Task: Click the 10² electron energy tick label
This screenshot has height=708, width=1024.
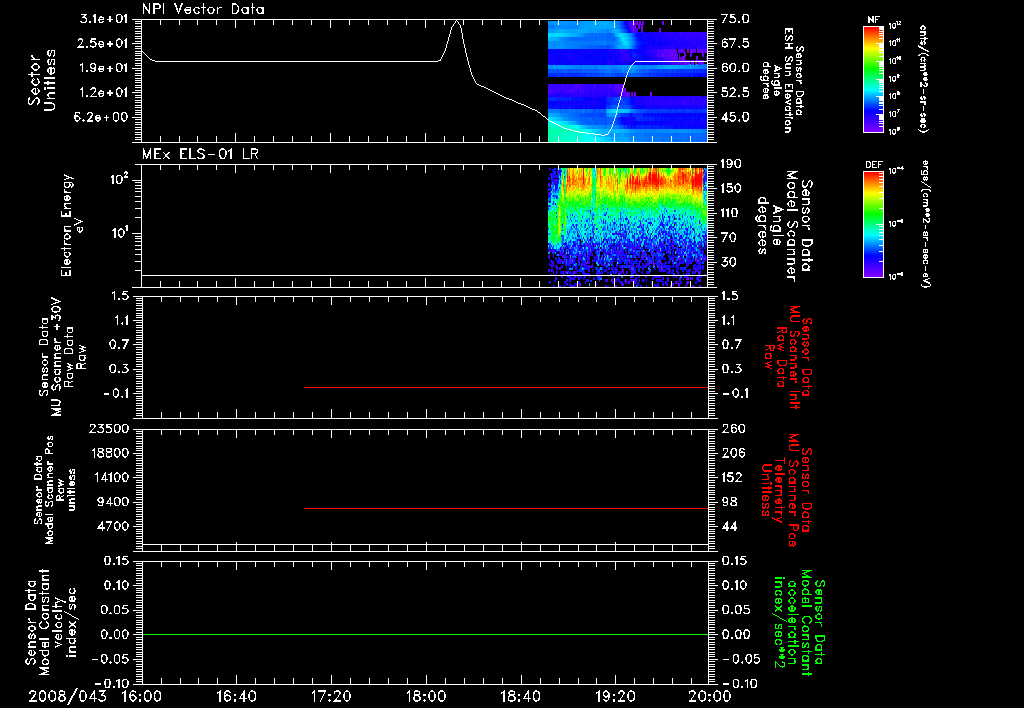Action: pos(118,179)
